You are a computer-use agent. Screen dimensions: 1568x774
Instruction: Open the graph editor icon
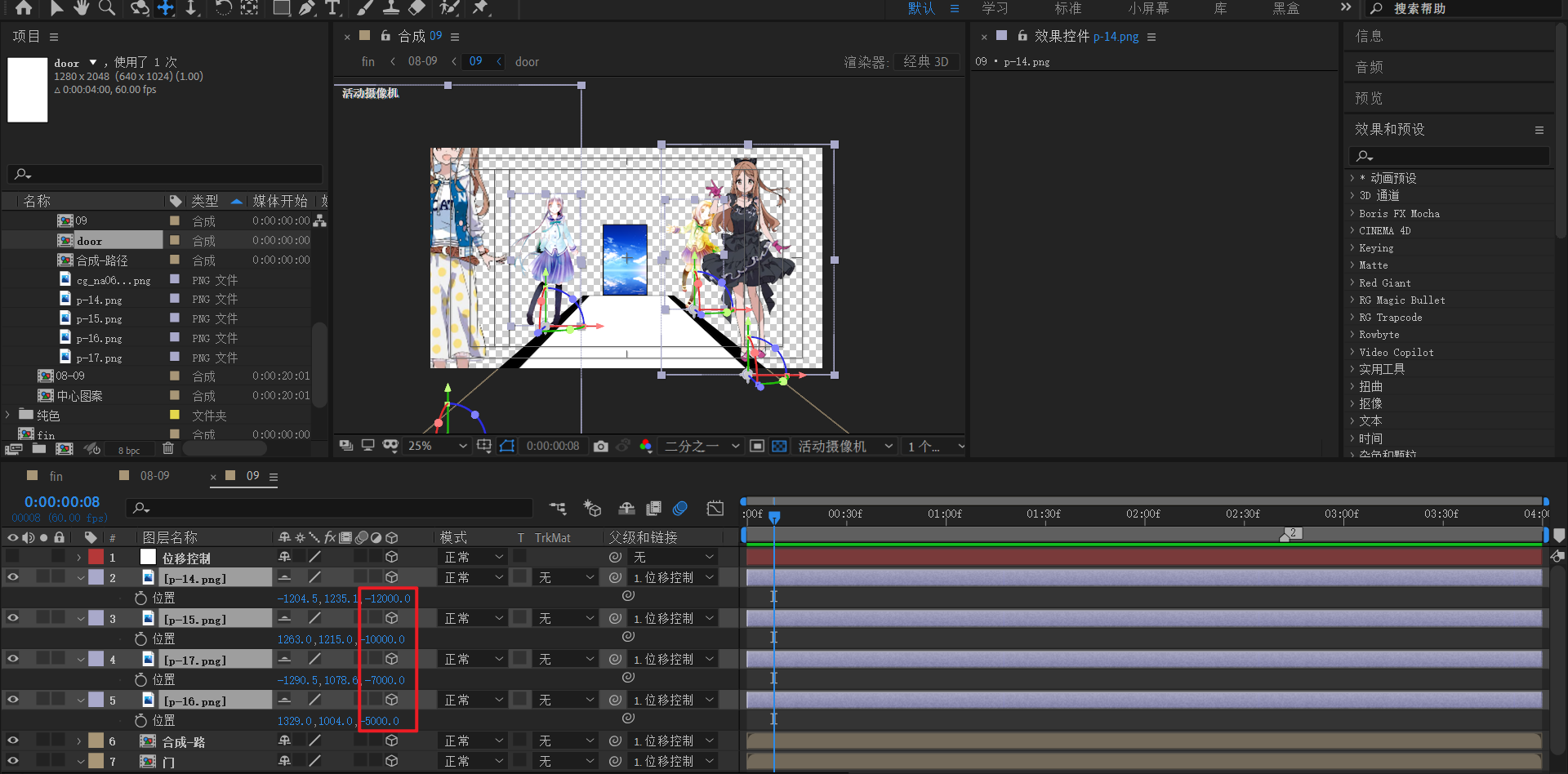pos(715,508)
